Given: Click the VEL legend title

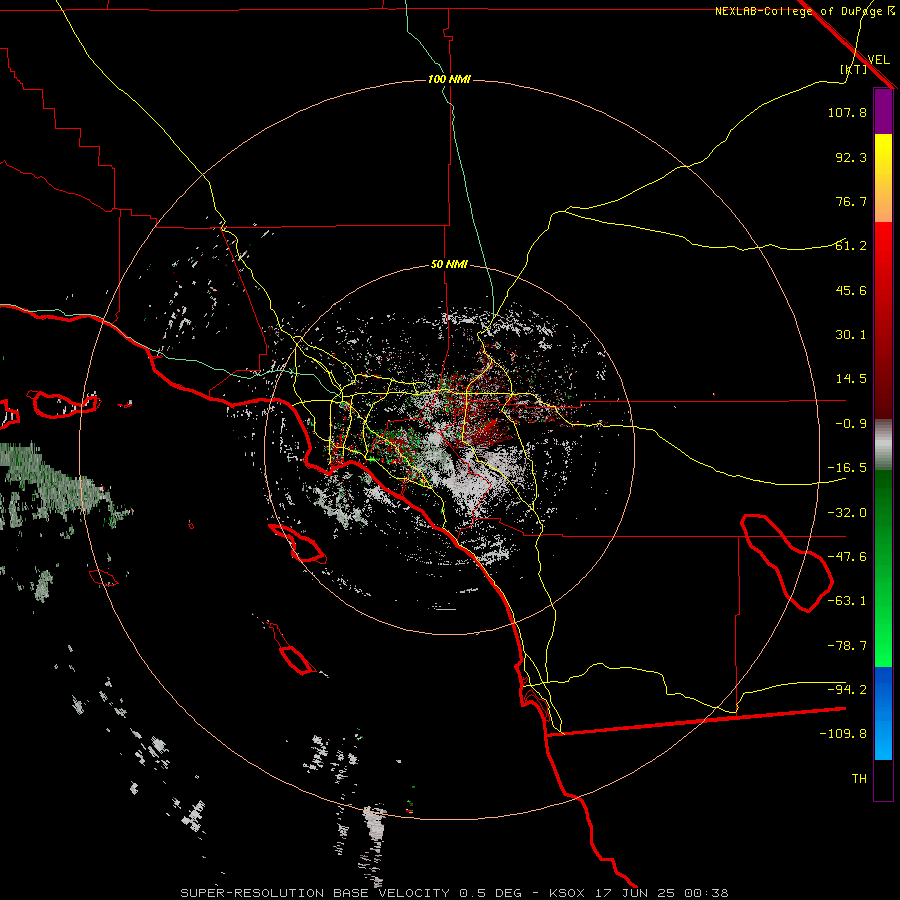Looking at the screenshot, I should click(x=878, y=60).
